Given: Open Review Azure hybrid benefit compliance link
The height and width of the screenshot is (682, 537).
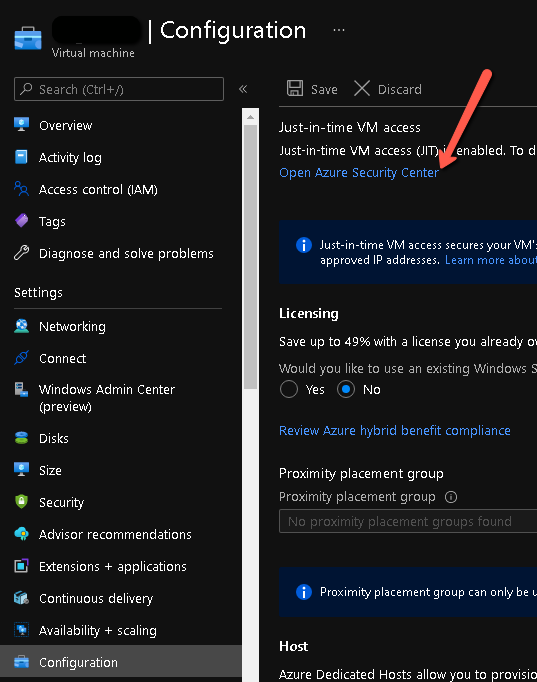Looking at the screenshot, I should point(395,430).
